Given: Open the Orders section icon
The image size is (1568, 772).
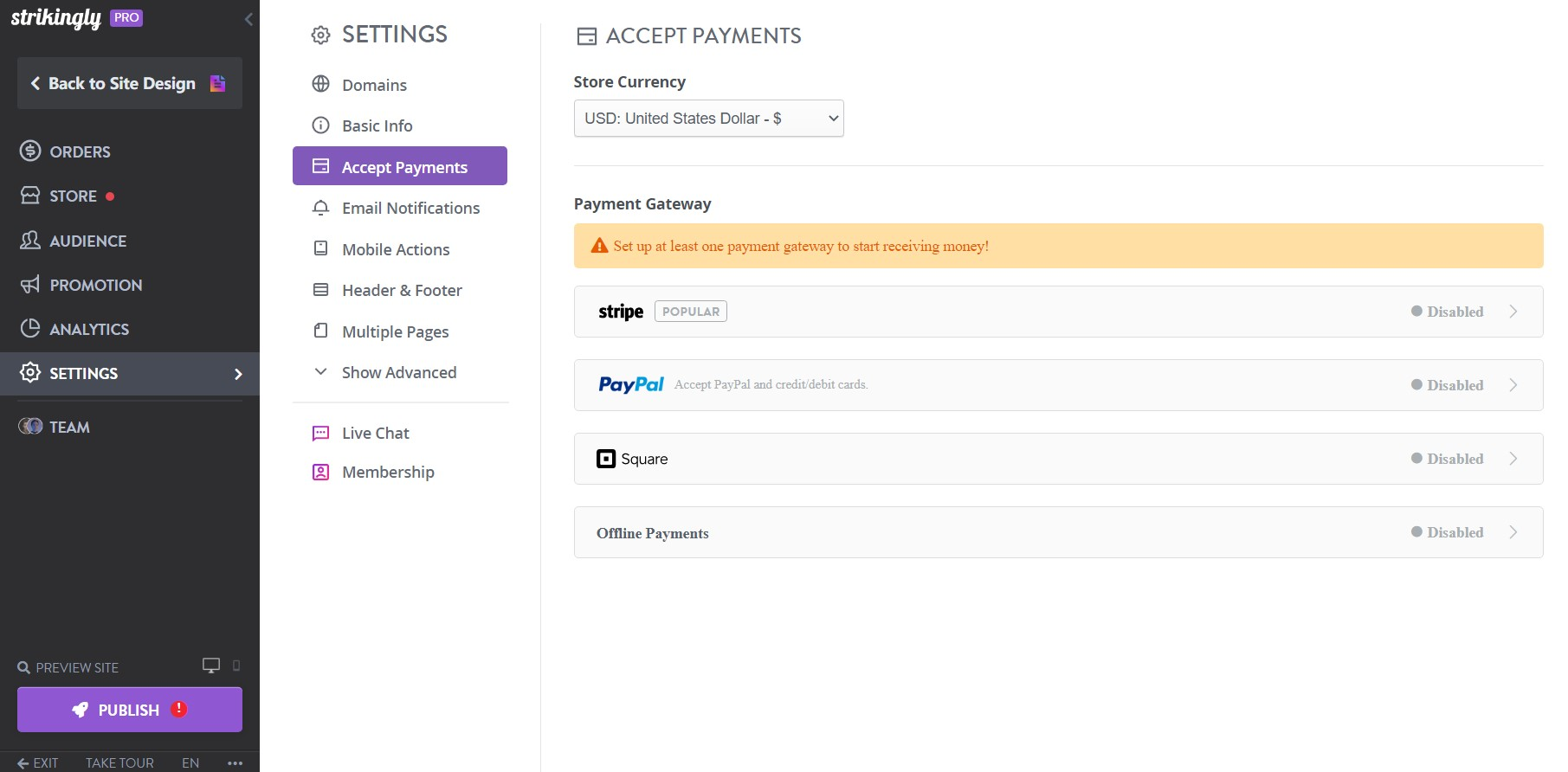Looking at the screenshot, I should click(29, 151).
